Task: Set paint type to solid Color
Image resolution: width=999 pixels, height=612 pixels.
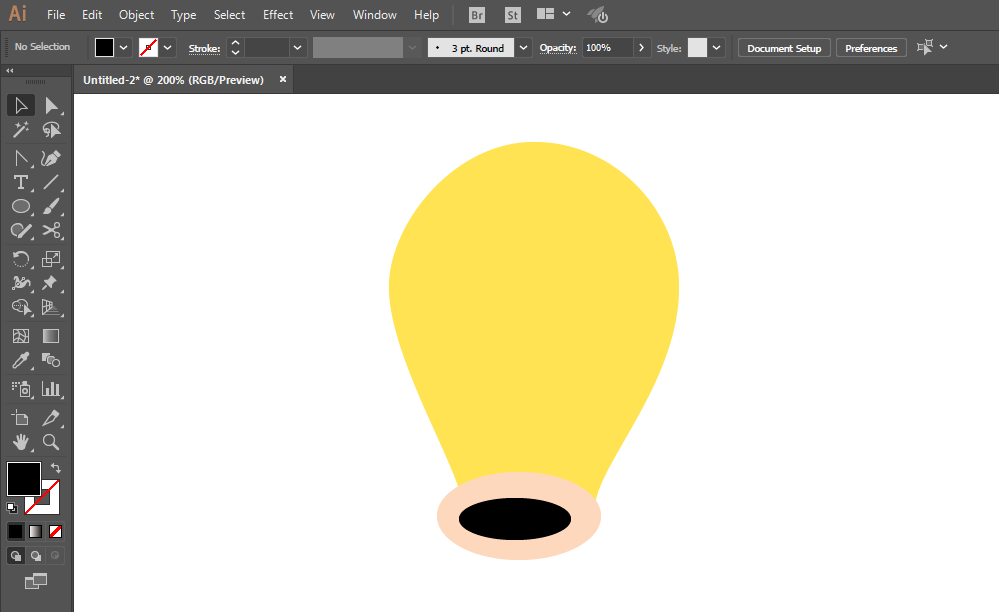Action: (15, 531)
